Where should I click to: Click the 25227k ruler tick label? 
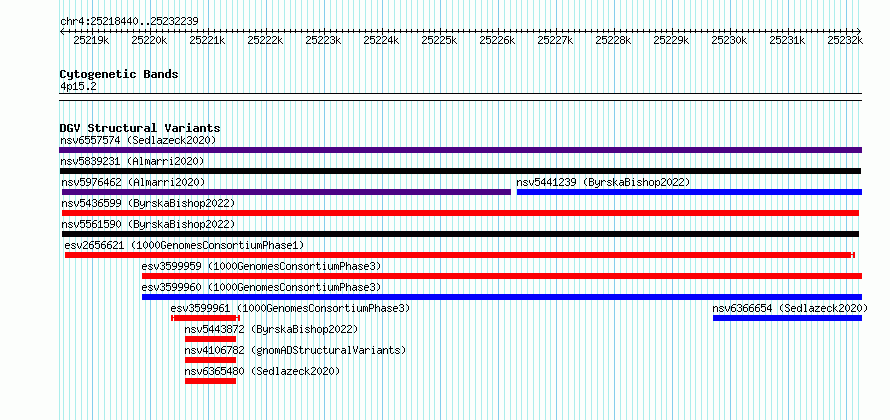[x=555, y=40]
